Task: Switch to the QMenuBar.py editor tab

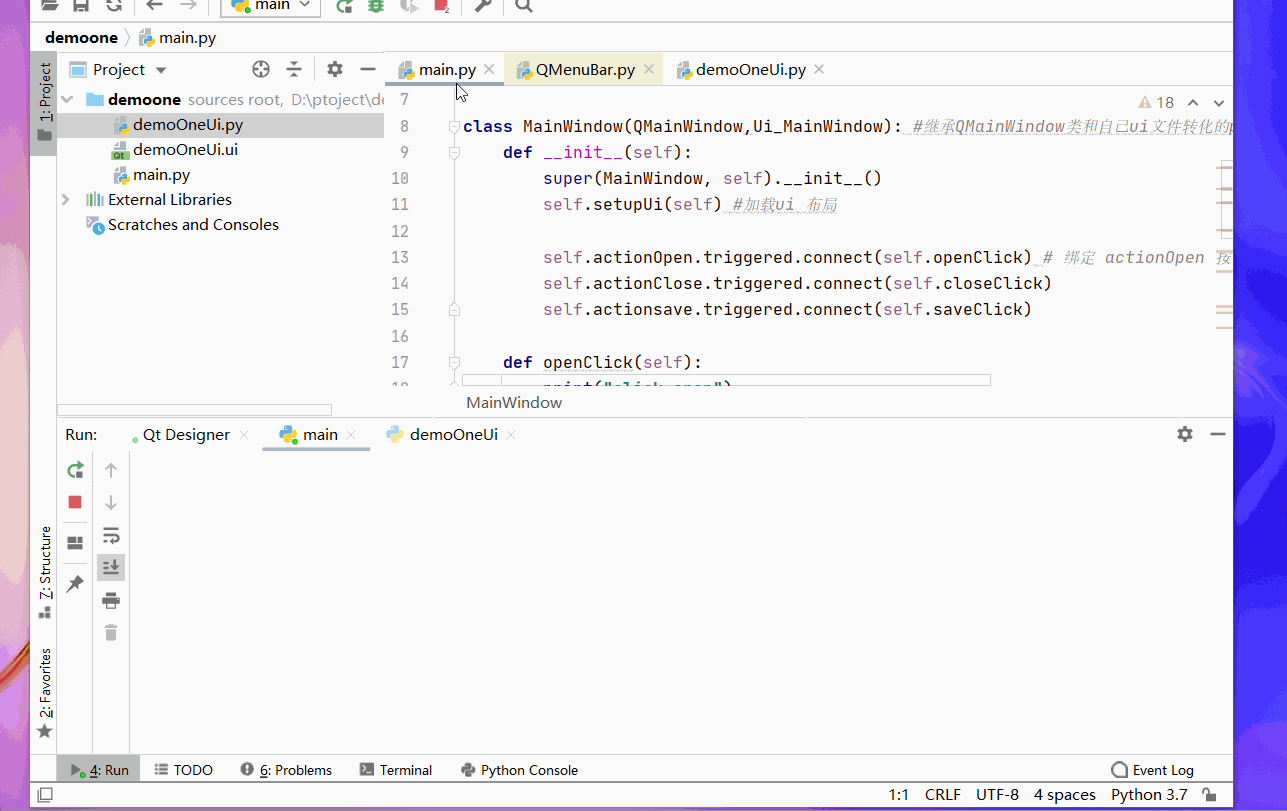Action: pyautogui.click(x=585, y=70)
